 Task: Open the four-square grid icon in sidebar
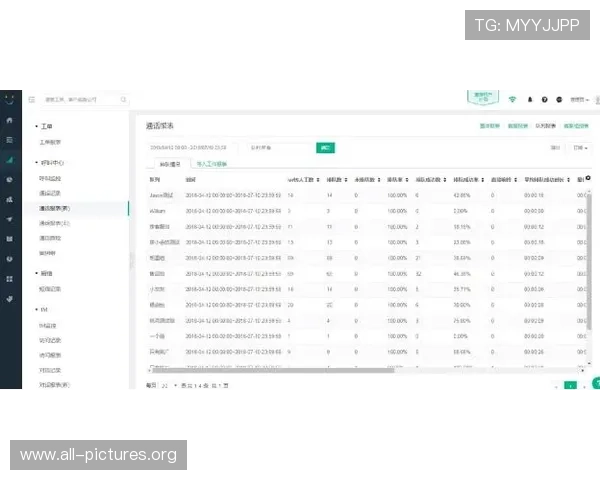tap(10, 279)
